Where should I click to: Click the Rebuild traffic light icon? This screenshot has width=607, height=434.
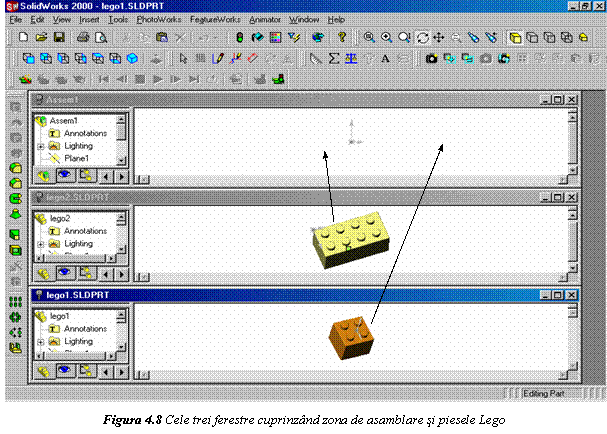239,37
